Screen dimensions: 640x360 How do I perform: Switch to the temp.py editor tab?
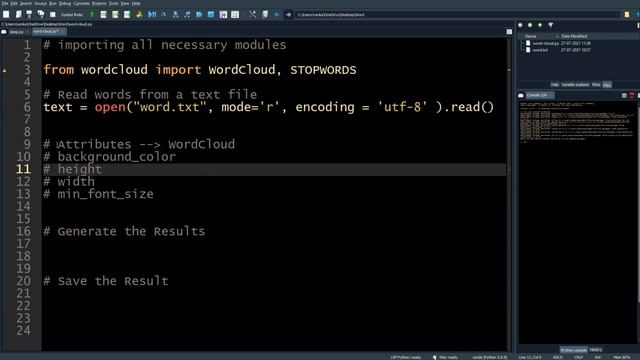17,31
